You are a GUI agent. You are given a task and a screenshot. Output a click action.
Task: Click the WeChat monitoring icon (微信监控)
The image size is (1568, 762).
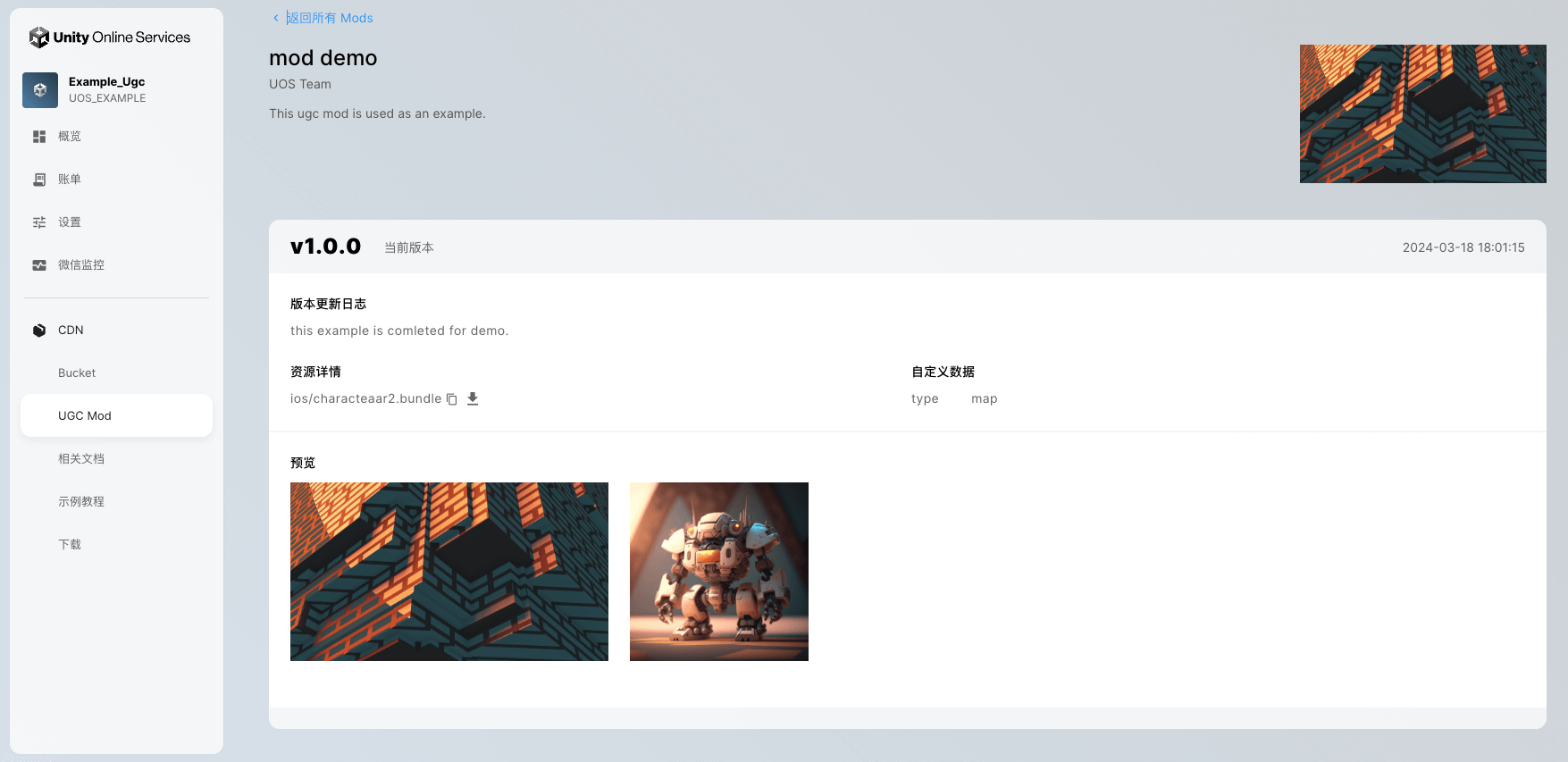coord(39,265)
